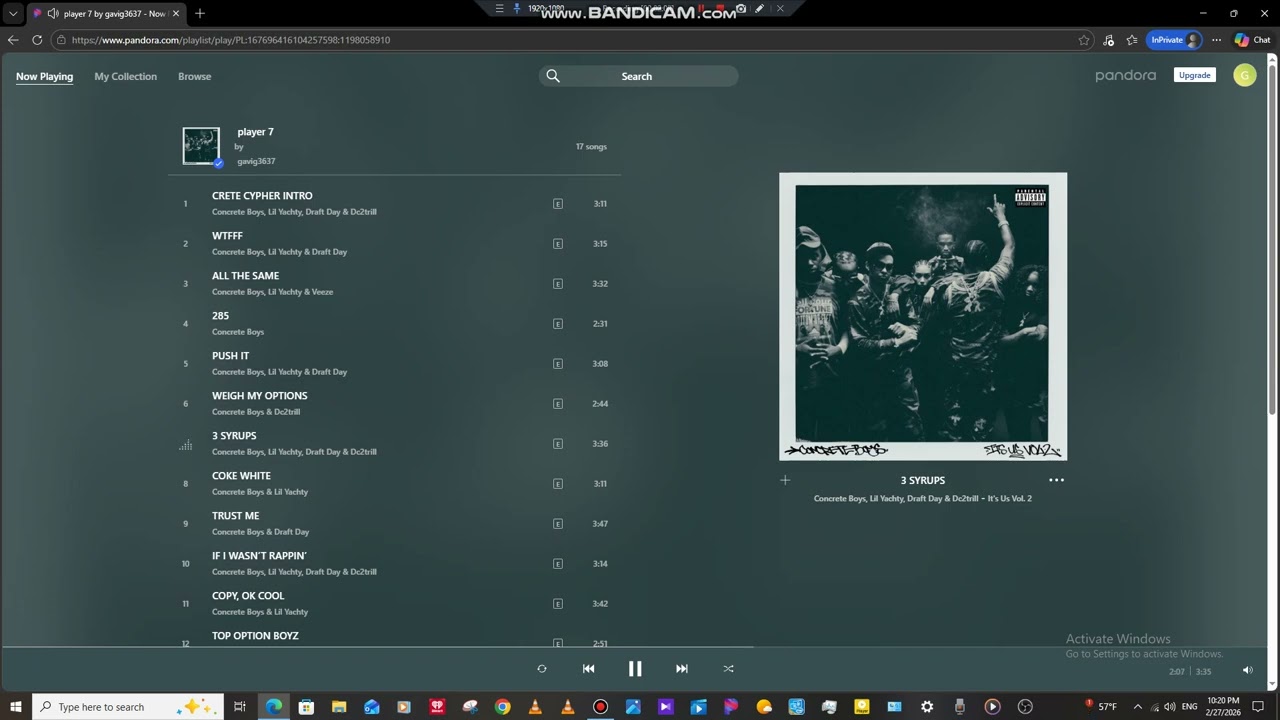
Task: Open the Copilot Chat button
Action: pos(1253,40)
